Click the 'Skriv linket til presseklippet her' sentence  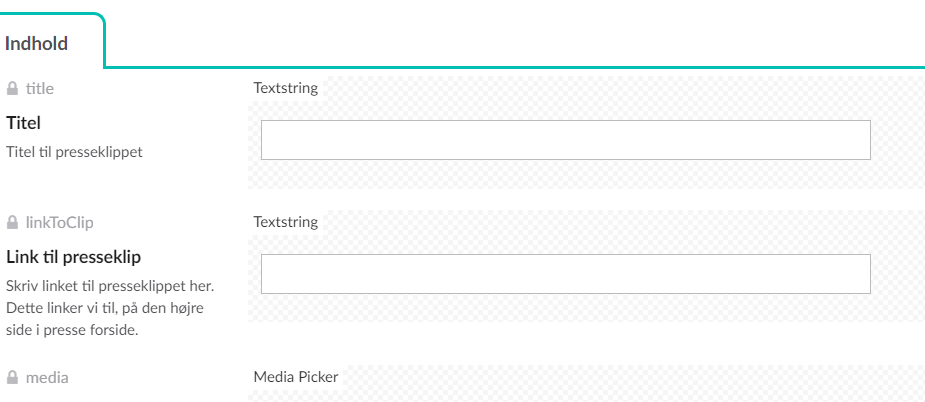110,286
